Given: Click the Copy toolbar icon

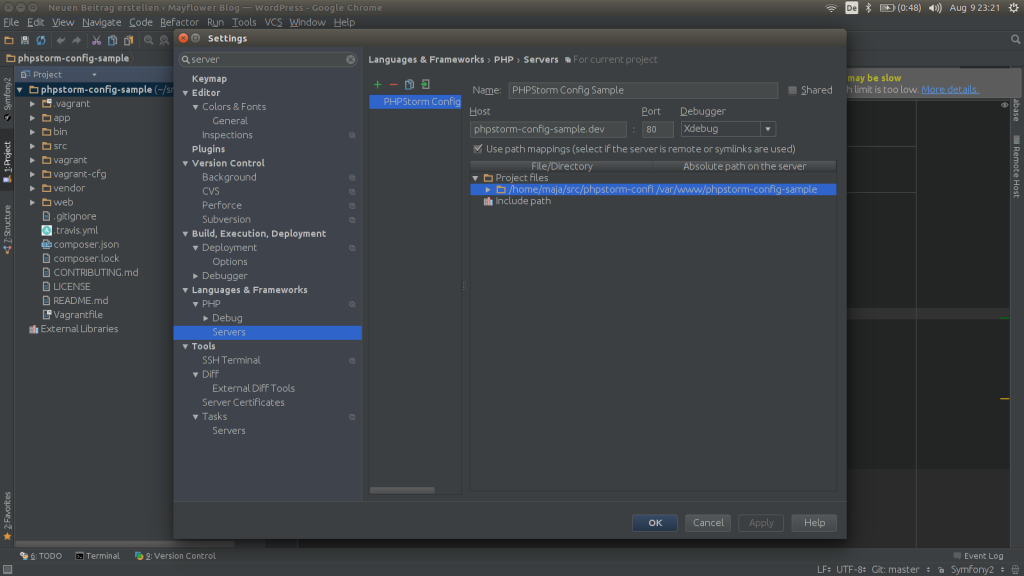Looking at the screenshot, I should tap(112, 40).
